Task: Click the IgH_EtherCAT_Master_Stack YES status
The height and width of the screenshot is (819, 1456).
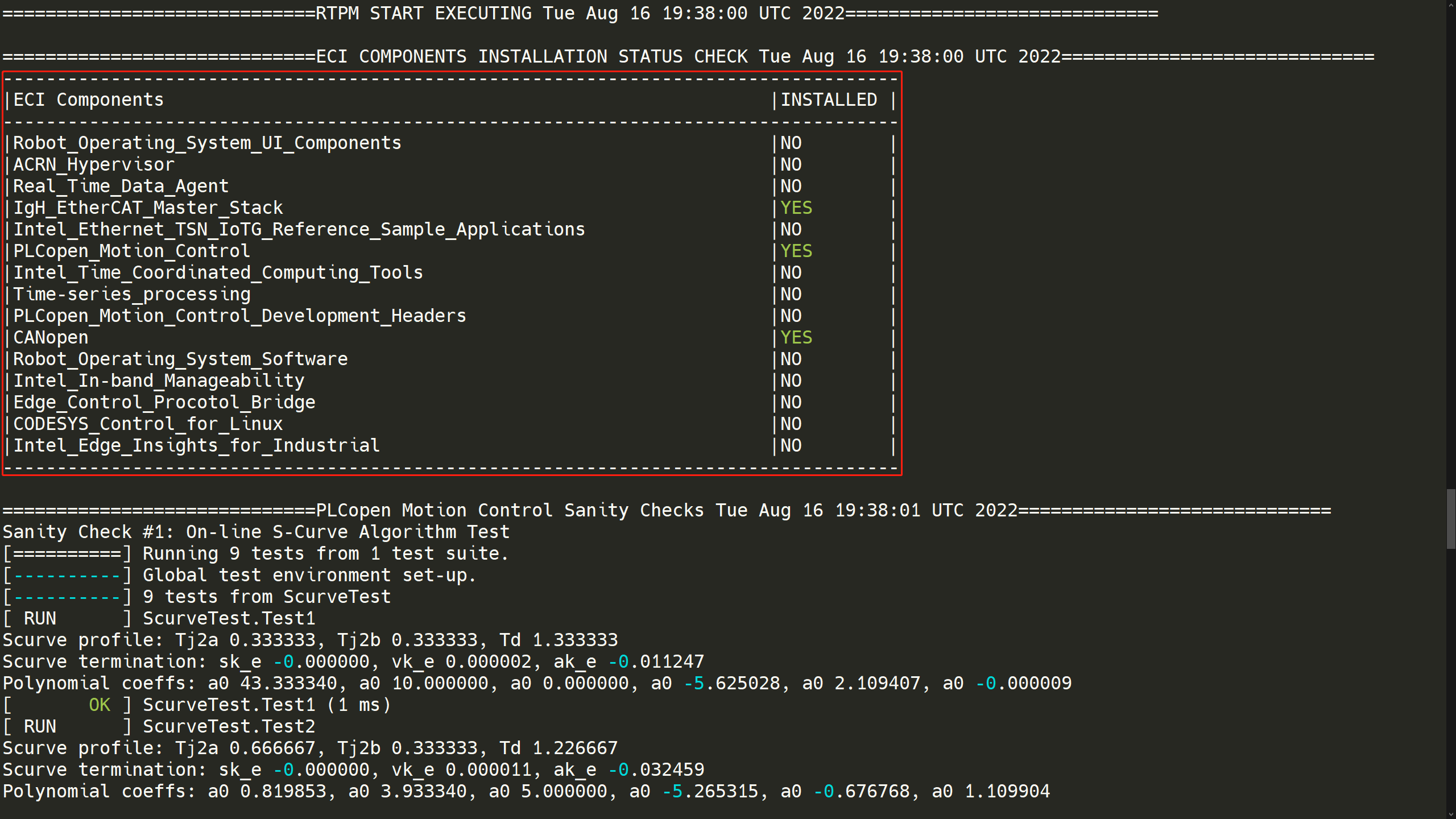Action: pos(796,208)
